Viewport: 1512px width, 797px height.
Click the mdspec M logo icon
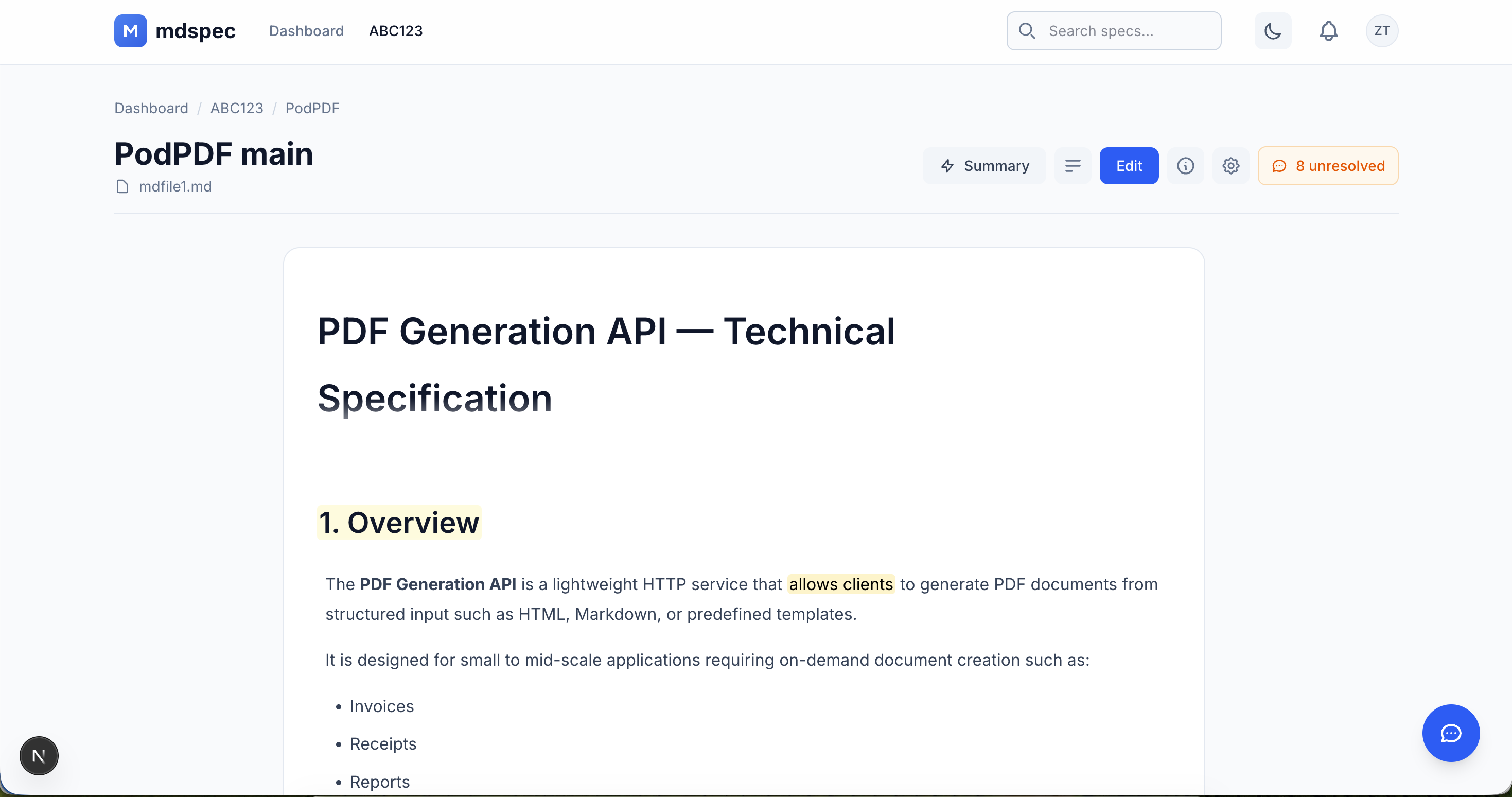pyautogui.click(x=130, y=30)
